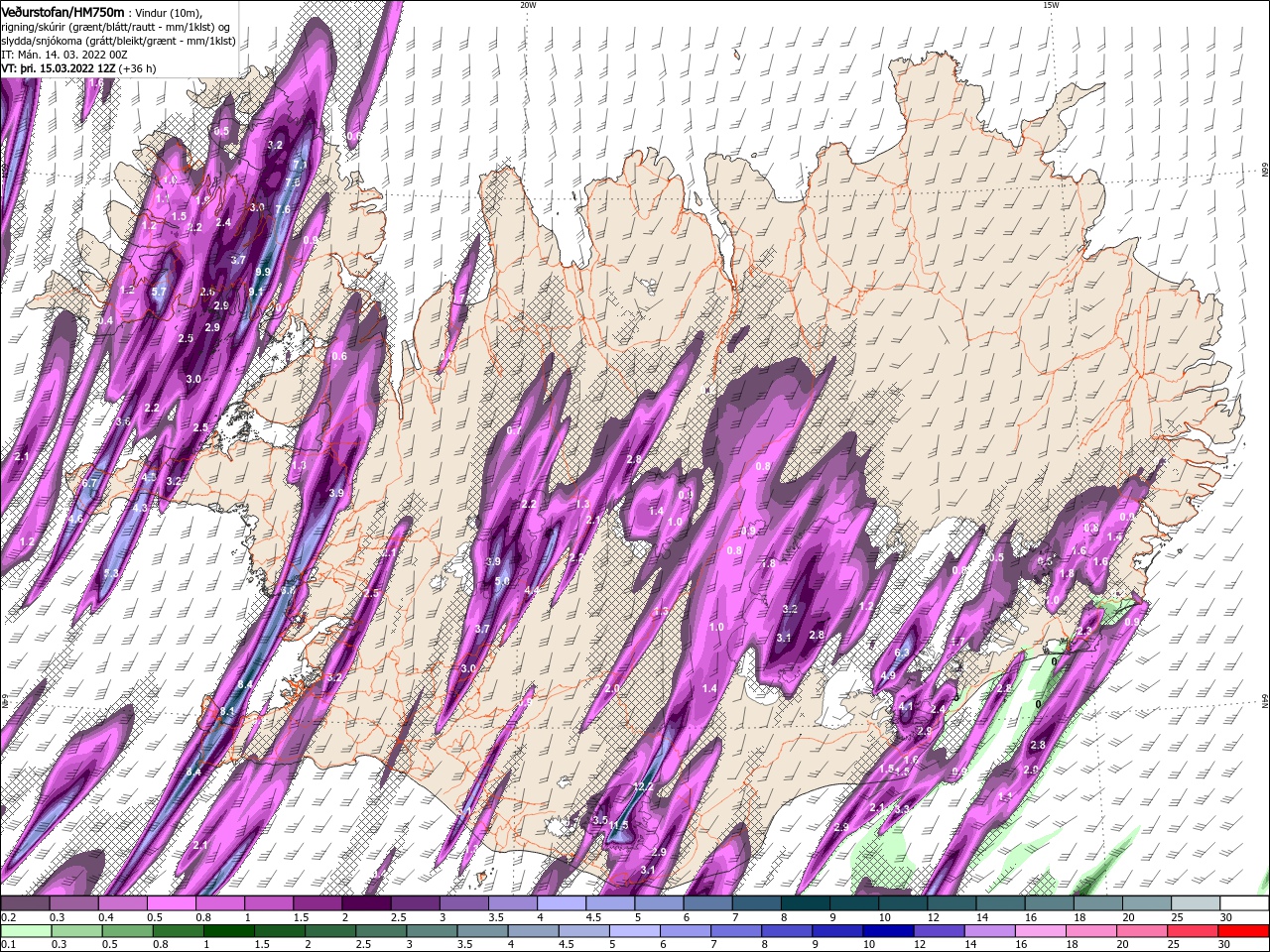Click the 0.1 label under the lower legend

[x=7, y=944]
